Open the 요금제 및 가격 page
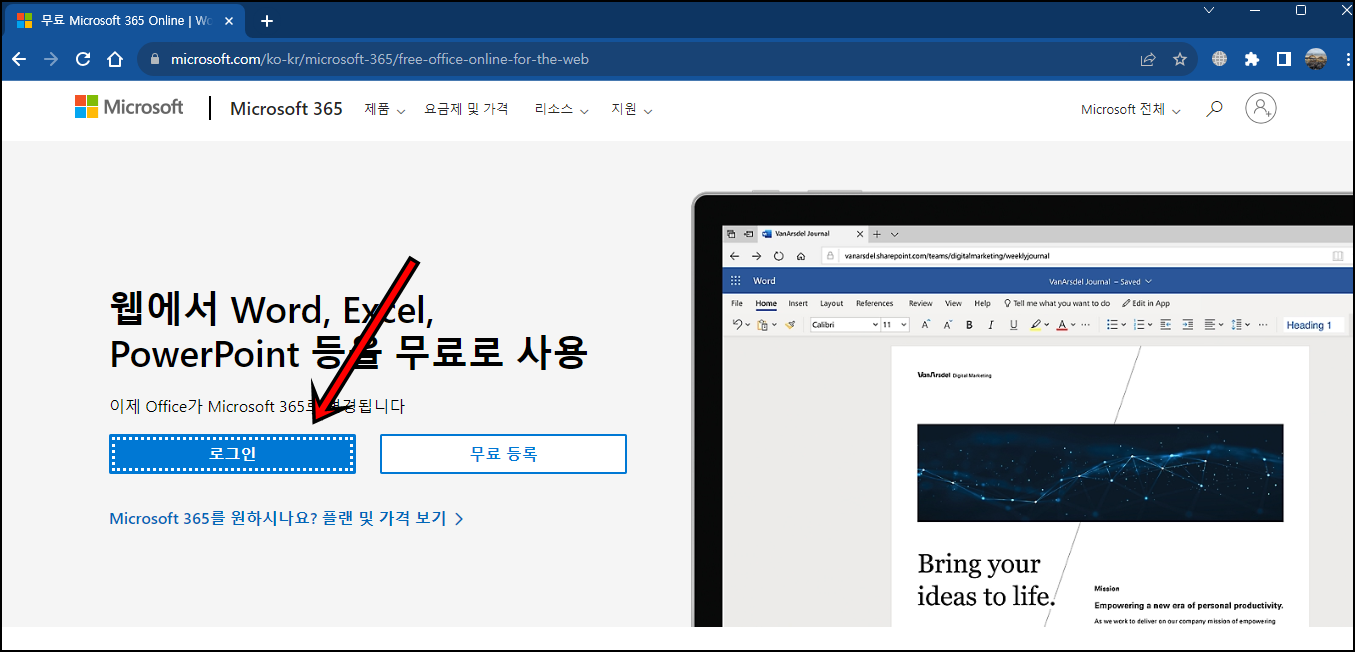This screenshot has height=652, width=1355. click(466, 109)
